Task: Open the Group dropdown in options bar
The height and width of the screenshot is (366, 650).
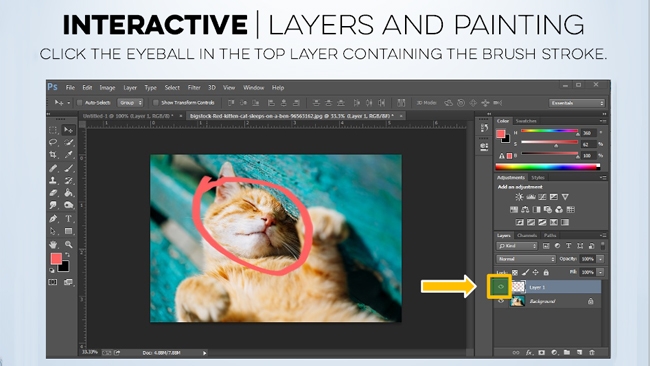Action: tap(130, 103)
